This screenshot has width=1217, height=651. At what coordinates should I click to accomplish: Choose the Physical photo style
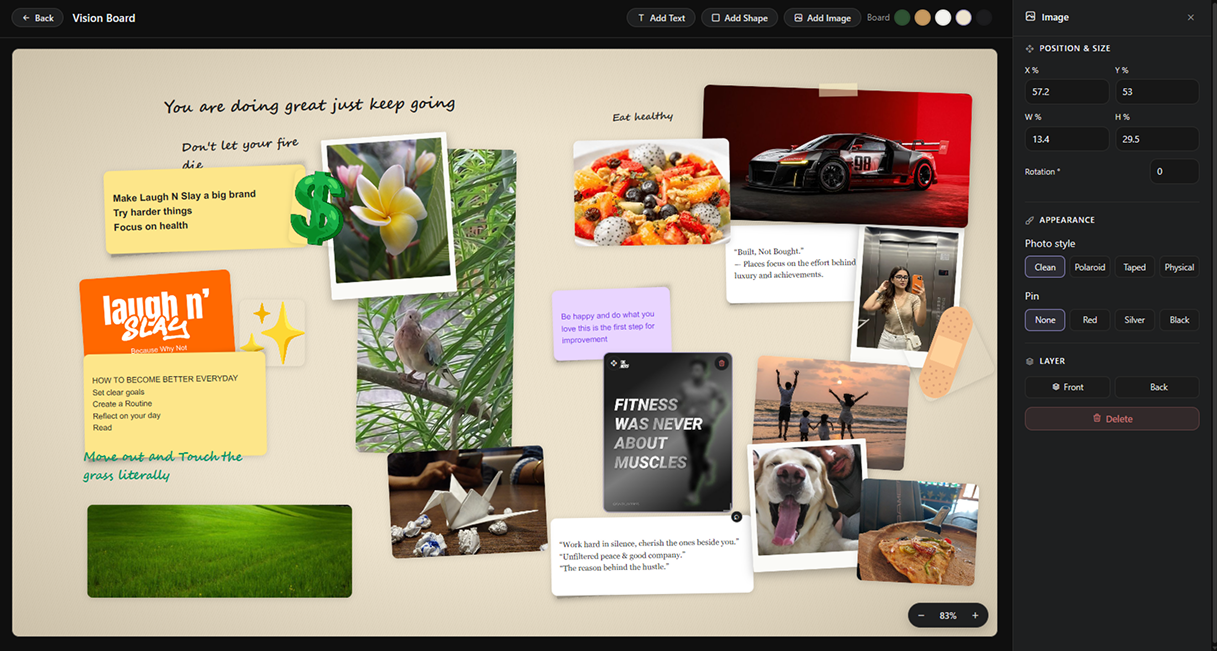(1179, 267)
